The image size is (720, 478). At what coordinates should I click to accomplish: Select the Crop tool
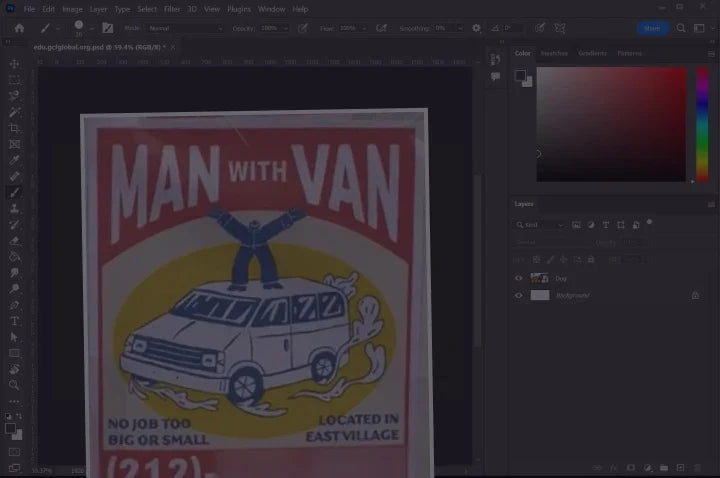click(x=14, y=128)
